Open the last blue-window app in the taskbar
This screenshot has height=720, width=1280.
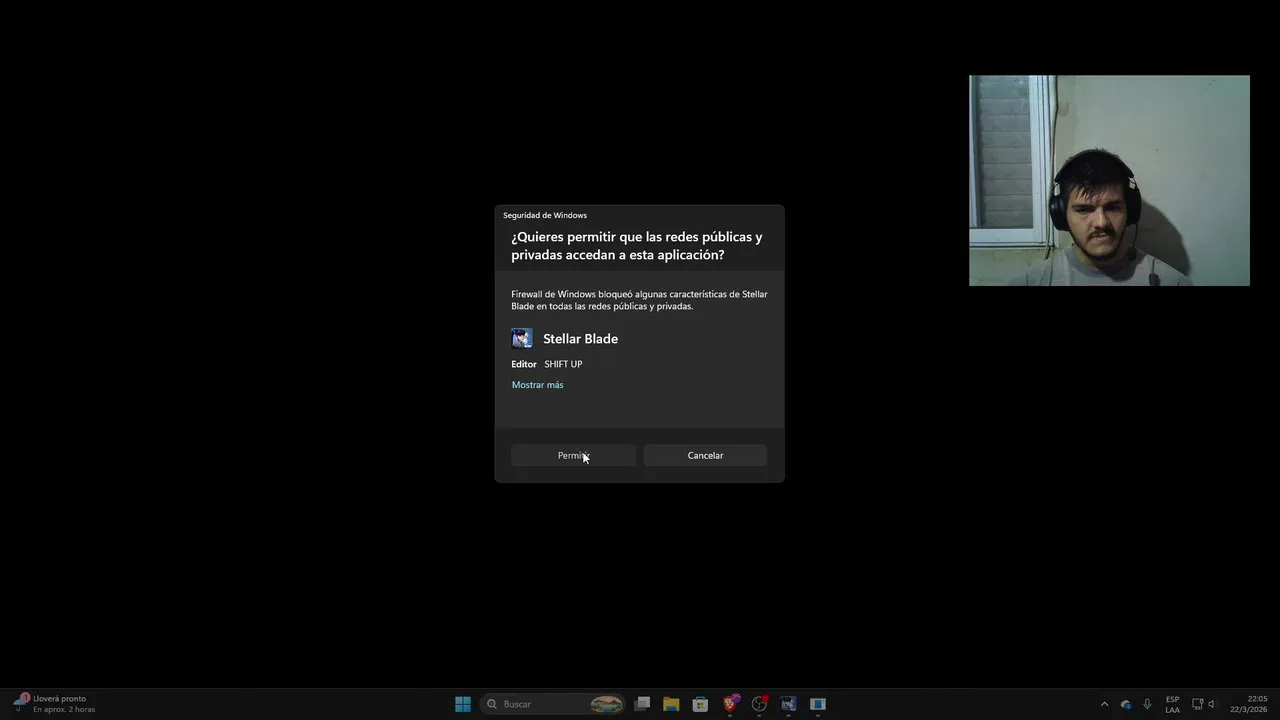click(x=818, y=704)
